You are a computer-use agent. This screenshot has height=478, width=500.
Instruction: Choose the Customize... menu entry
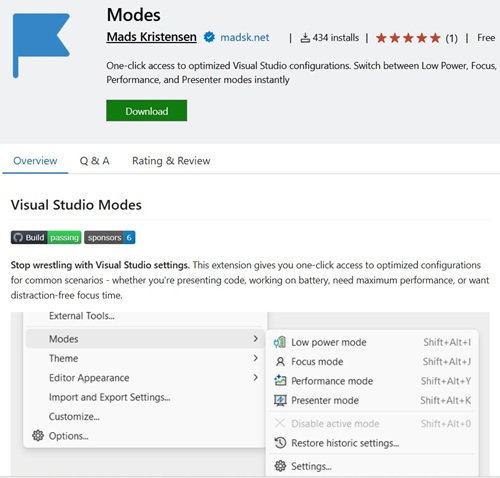point(145,416)
